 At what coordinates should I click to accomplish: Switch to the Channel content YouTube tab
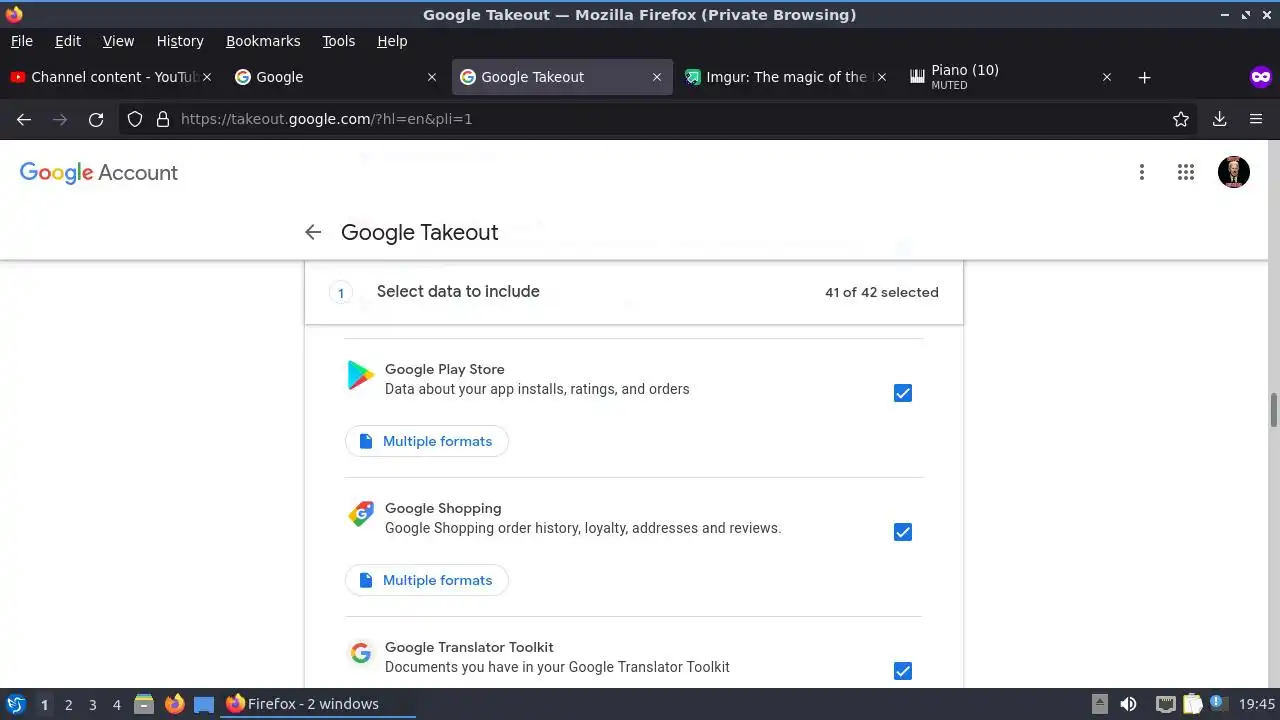tap(105, 77)
